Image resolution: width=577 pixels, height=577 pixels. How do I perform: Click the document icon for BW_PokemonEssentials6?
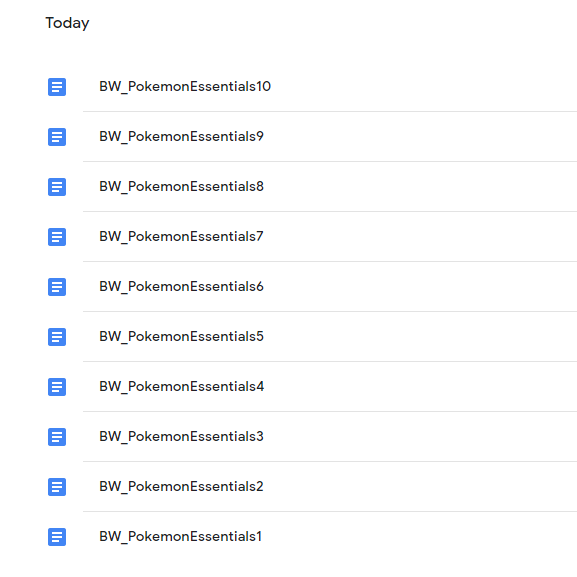pyautogui.click(x=57, y=287)
